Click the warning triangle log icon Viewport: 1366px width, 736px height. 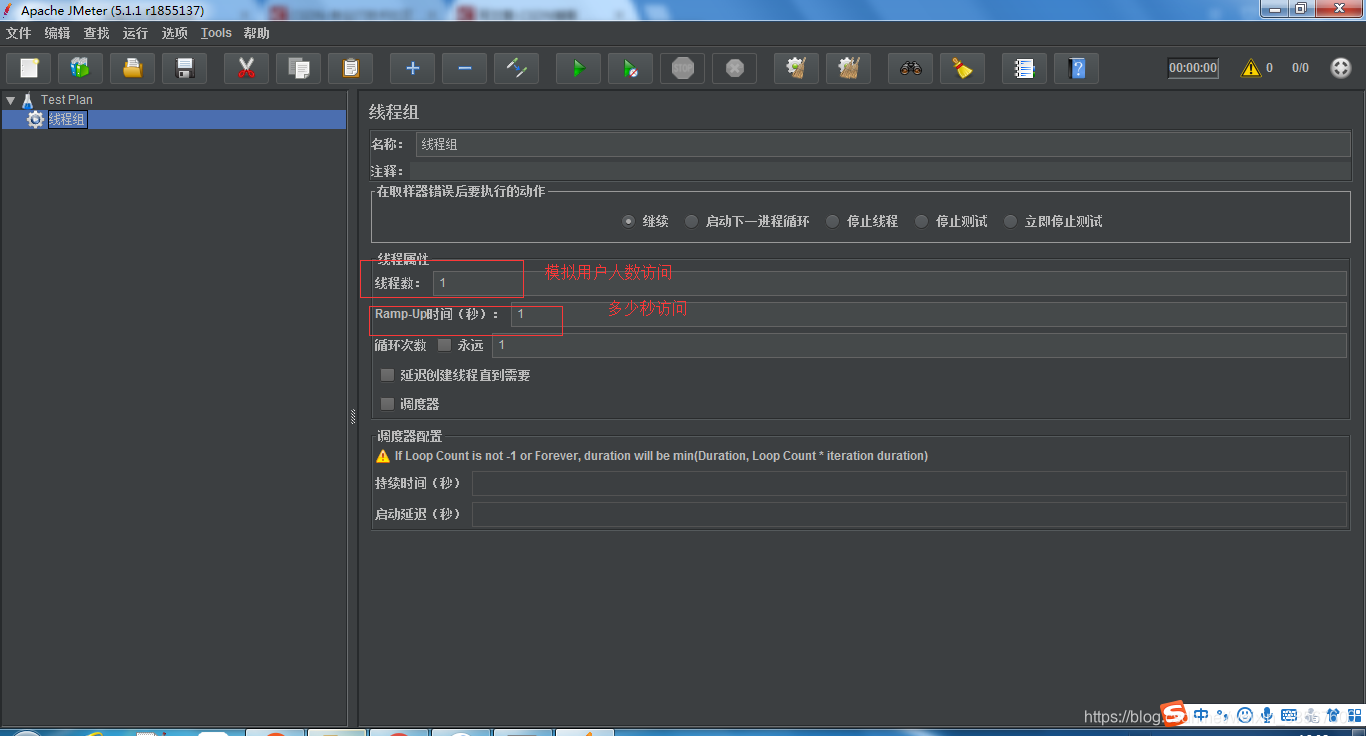pyautogui.click(x=1251, y=68)
